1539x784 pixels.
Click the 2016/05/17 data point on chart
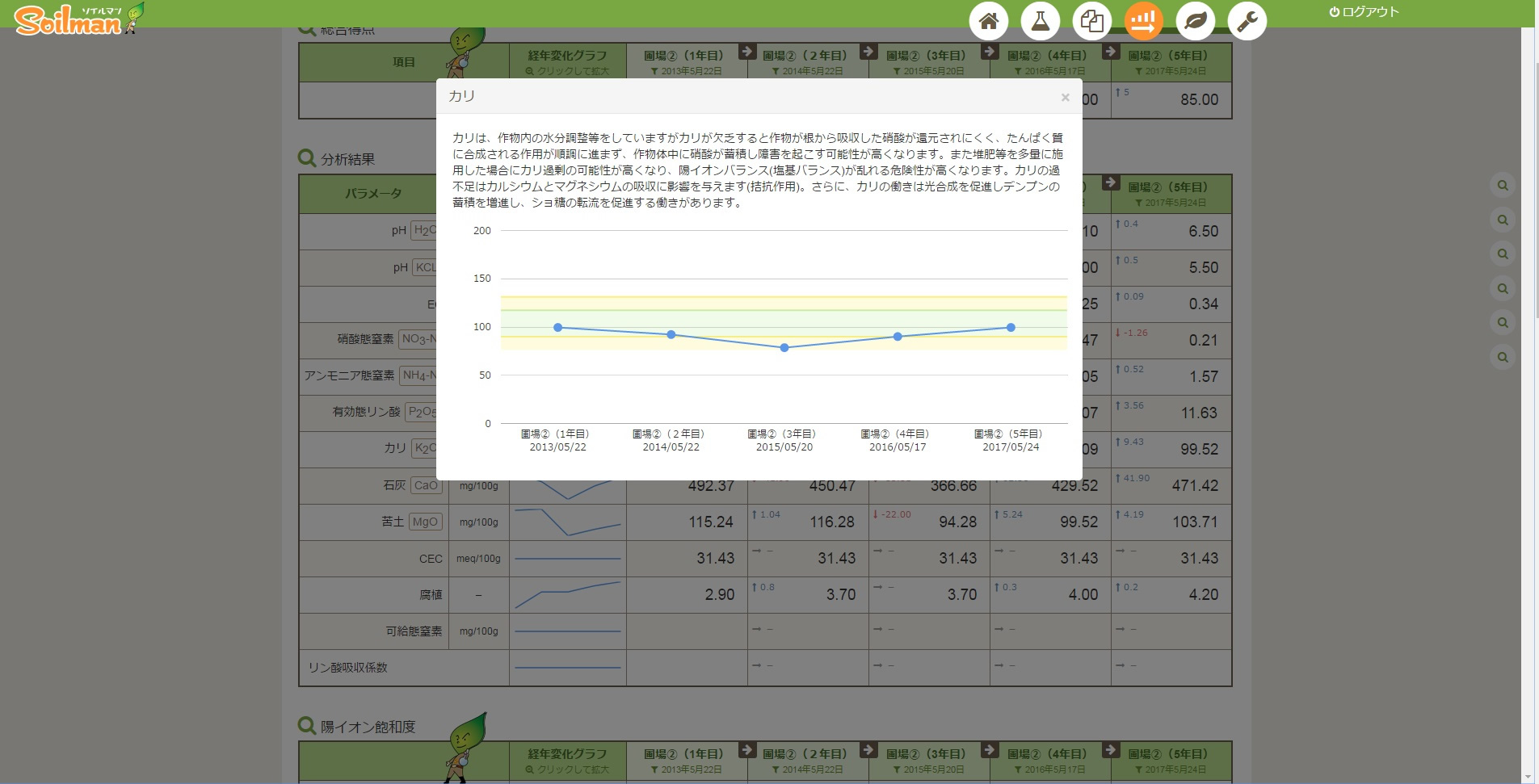[x=898, y=337]
